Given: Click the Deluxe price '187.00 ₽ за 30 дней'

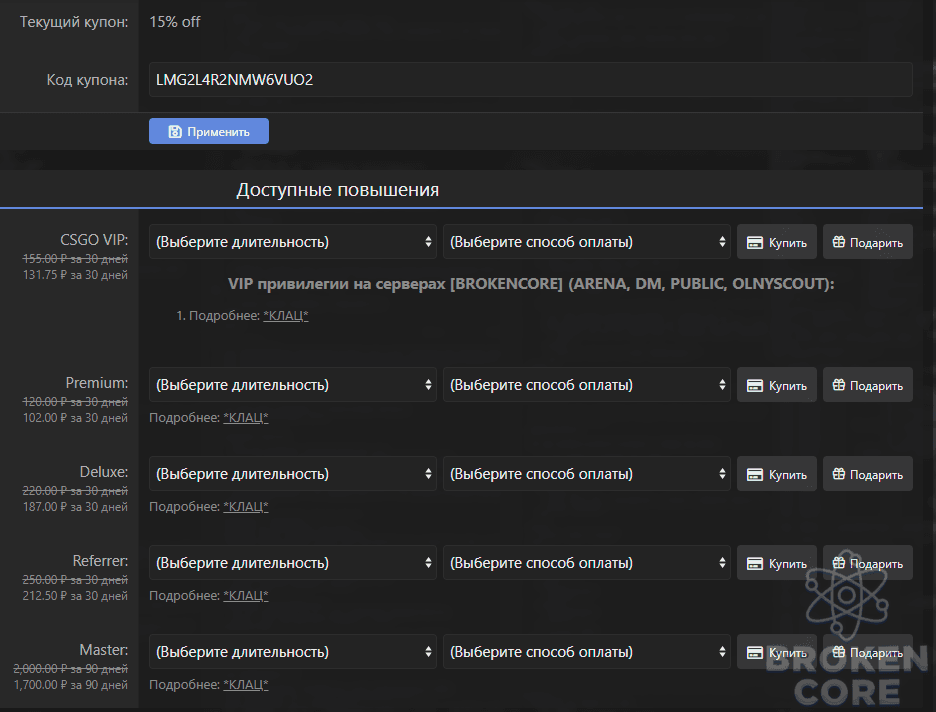Looking at the screenshot, I should 75,507.
